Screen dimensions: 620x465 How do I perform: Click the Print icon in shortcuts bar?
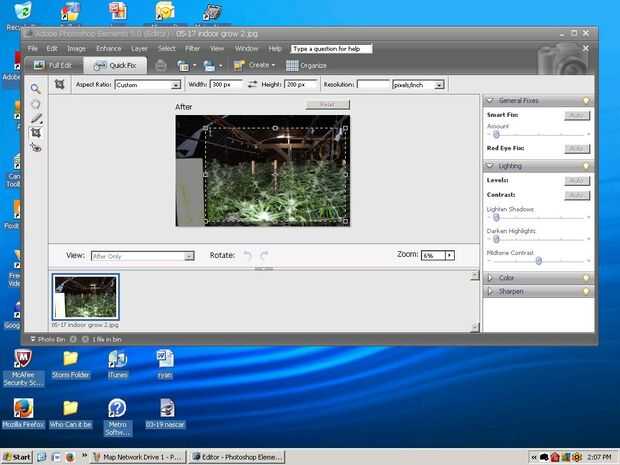[x=161, y=65]
